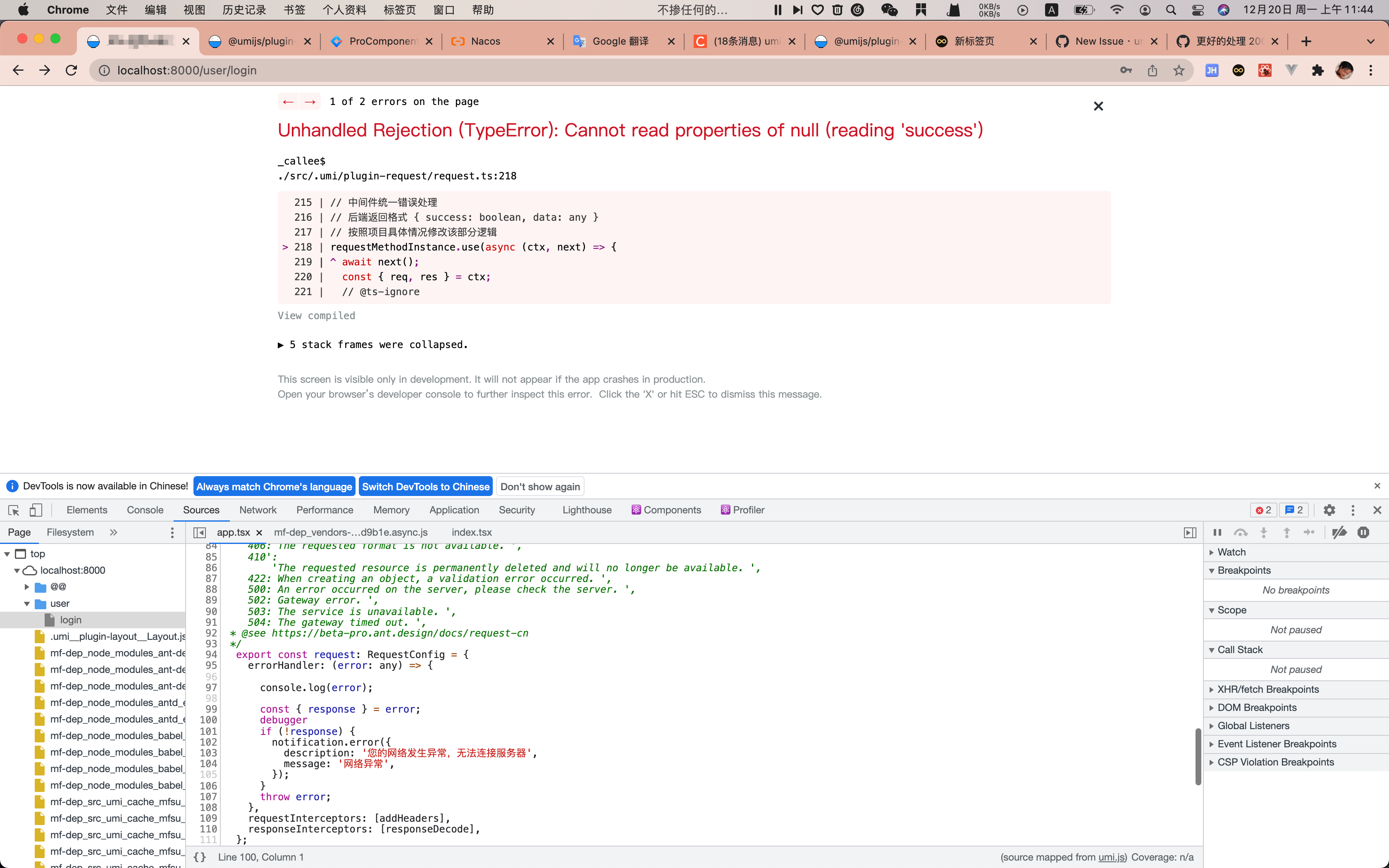Click the View compiled link
1389x868 pixels.
tap(316, 315)
